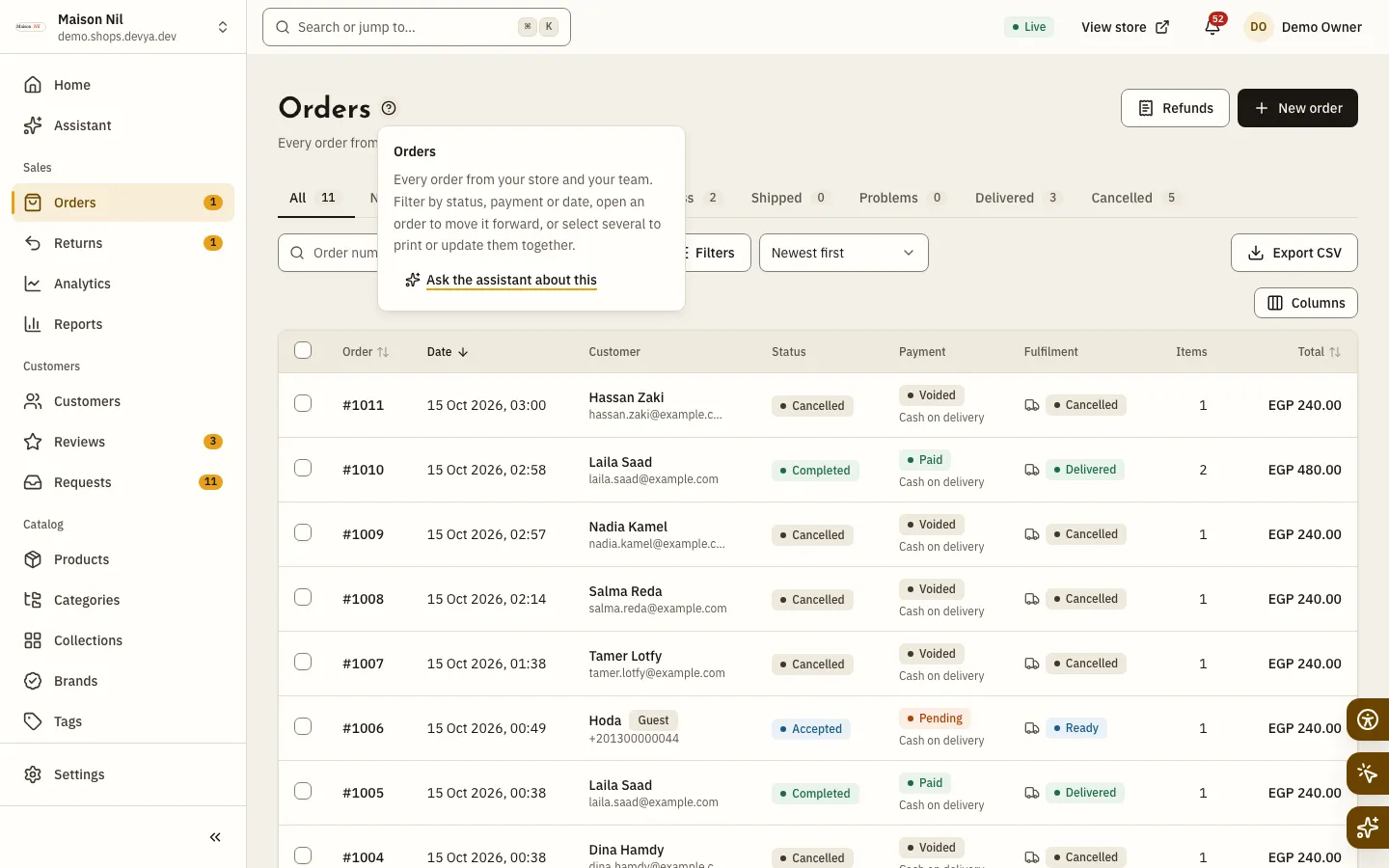The image size is (1389, 868).
Task: Open the sparkle assistant floating button
Action: [1368, 827]
